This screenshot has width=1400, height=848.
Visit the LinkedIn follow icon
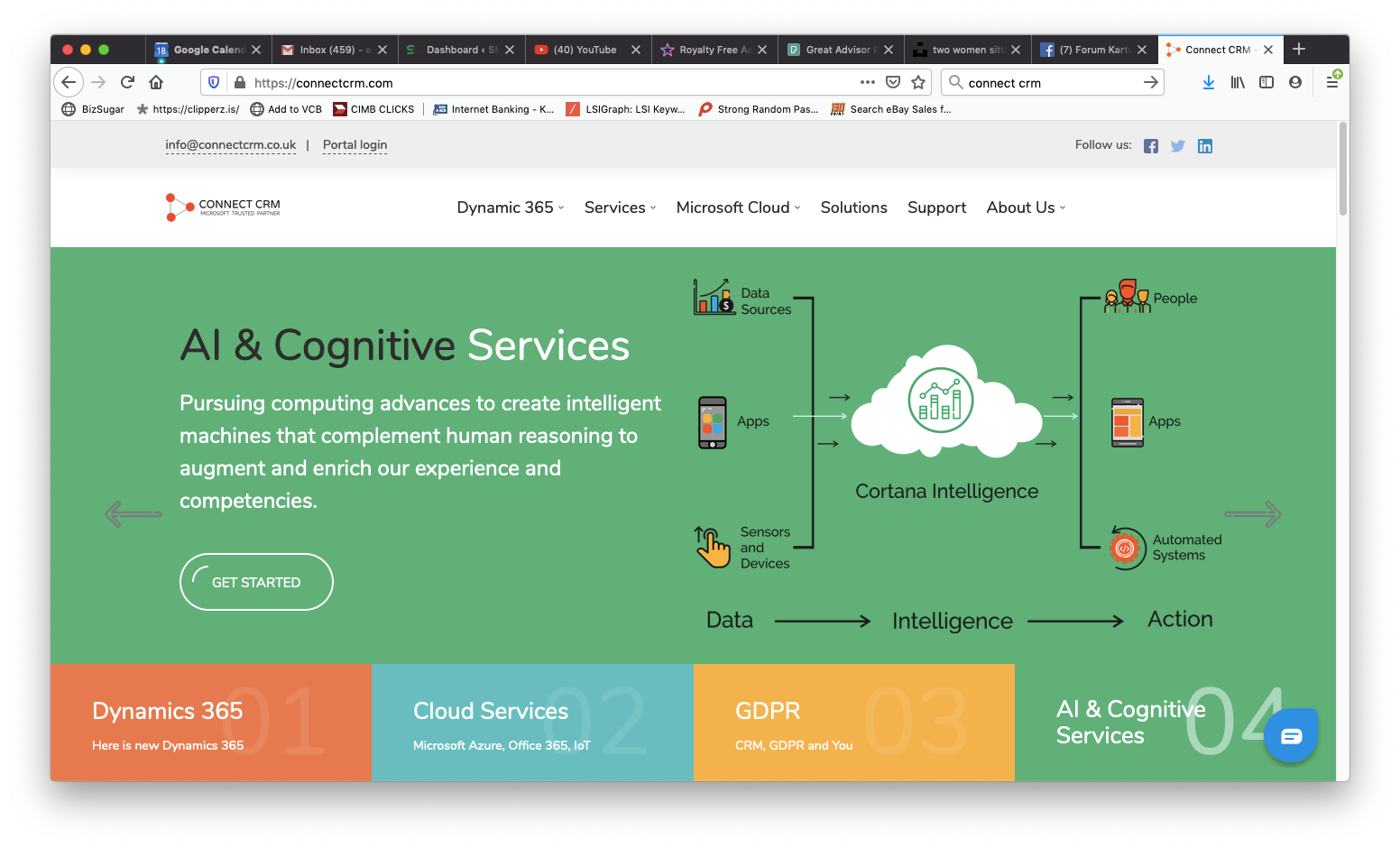[1205, 146]
